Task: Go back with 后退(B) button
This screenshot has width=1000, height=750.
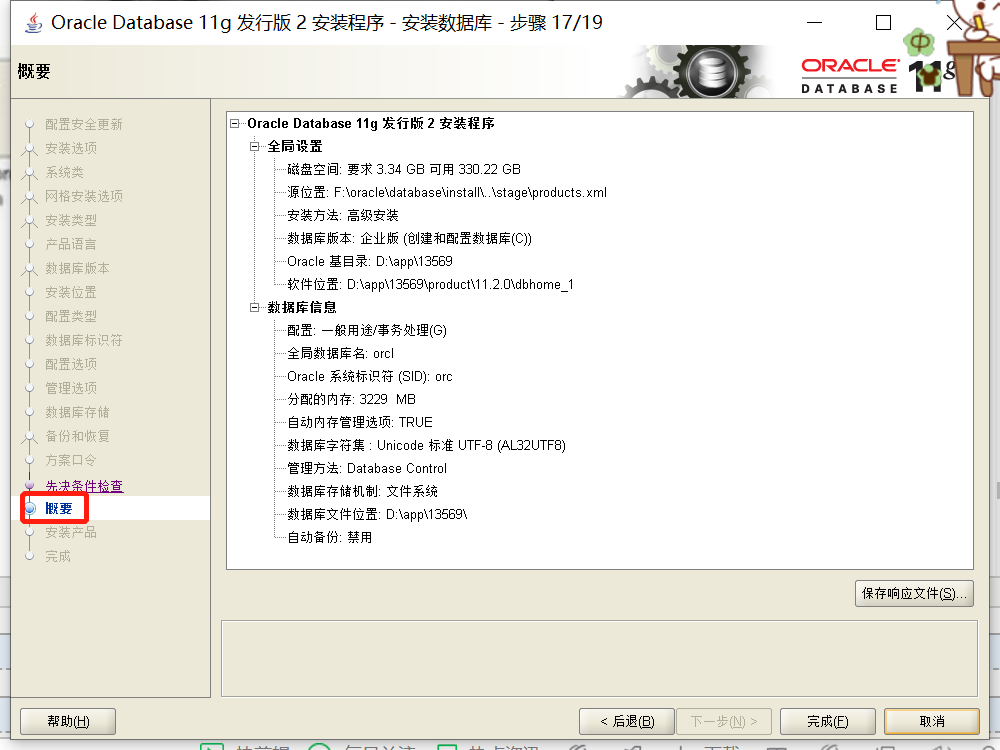Action: [627, 721]
